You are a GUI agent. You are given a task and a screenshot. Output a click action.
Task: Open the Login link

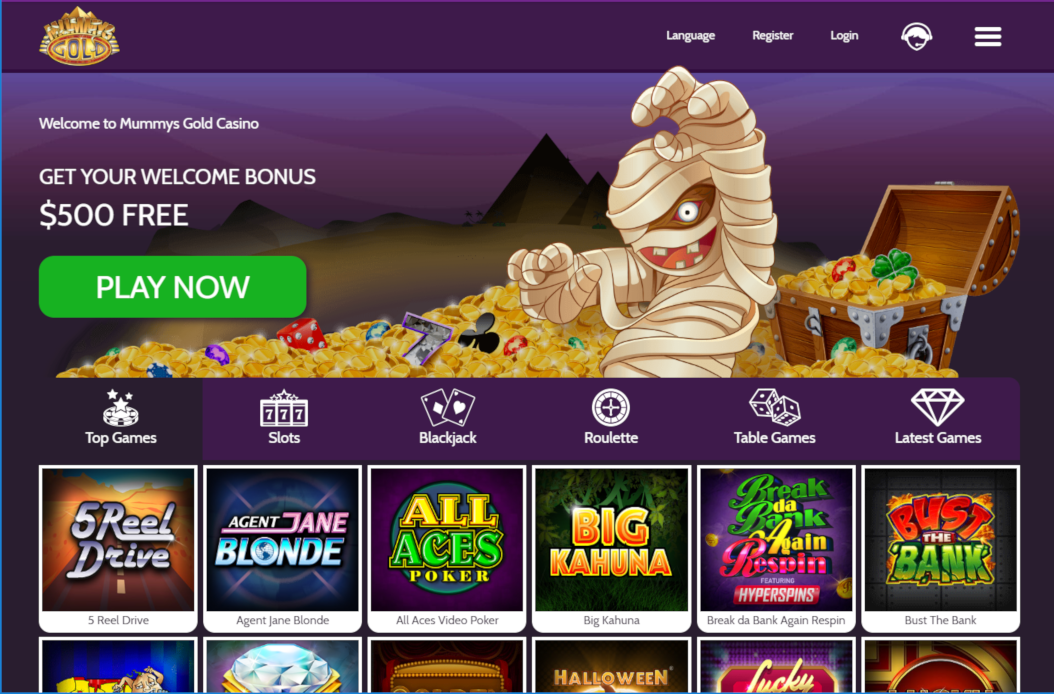coord(844,36)
